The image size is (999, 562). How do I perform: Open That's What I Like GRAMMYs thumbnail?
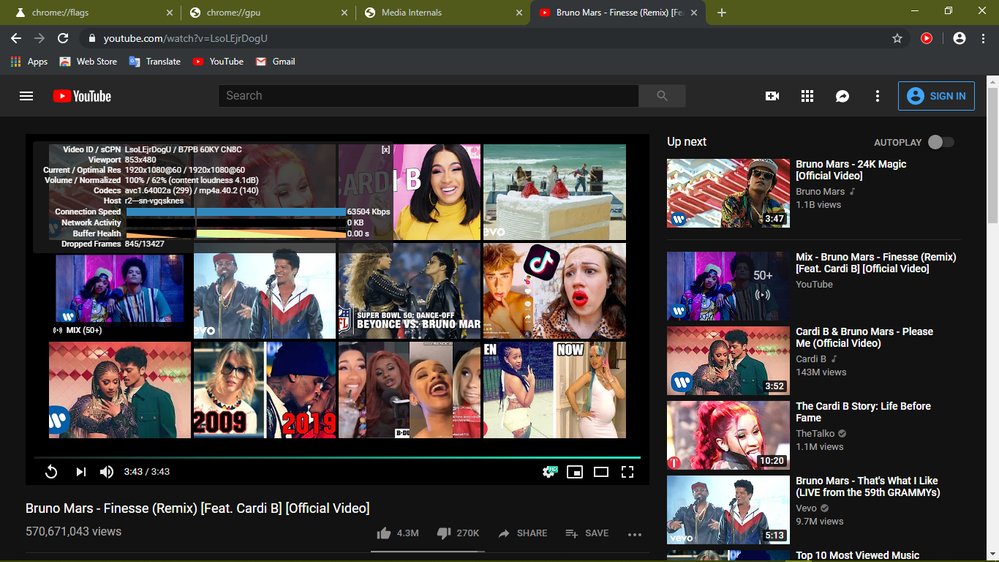click(728, 510)
